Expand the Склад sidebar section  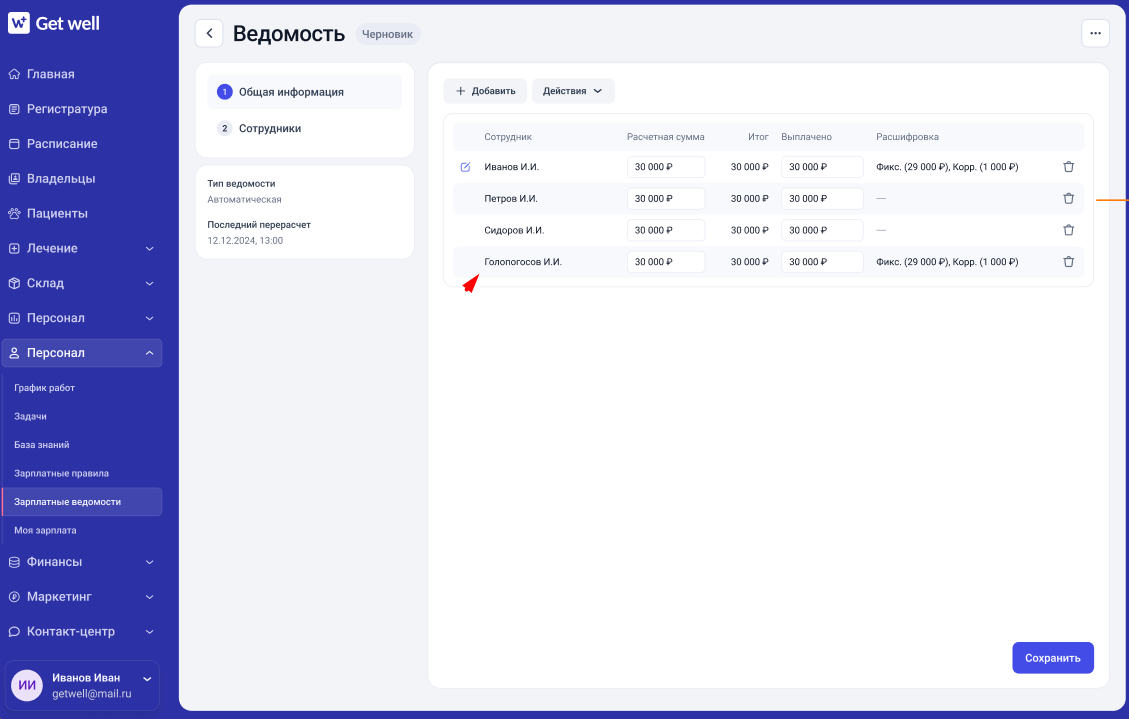(x=81, y=284)
